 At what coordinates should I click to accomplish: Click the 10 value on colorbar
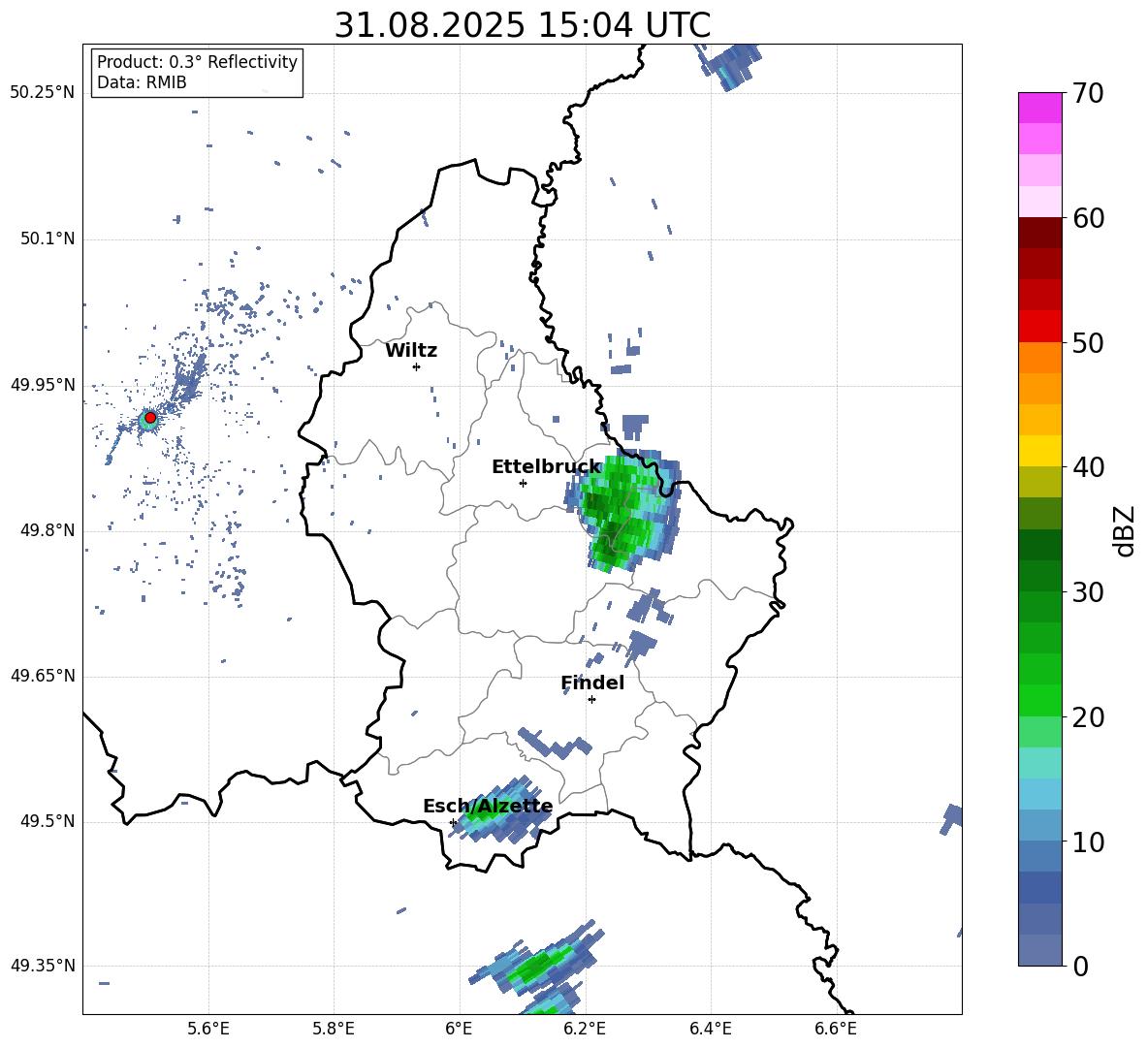point(1087,842)
